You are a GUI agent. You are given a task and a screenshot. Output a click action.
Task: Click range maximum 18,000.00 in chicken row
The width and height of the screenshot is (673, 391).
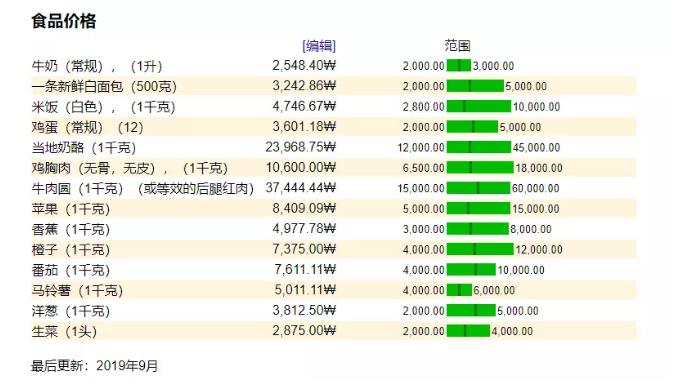click(x=539, y=168)
